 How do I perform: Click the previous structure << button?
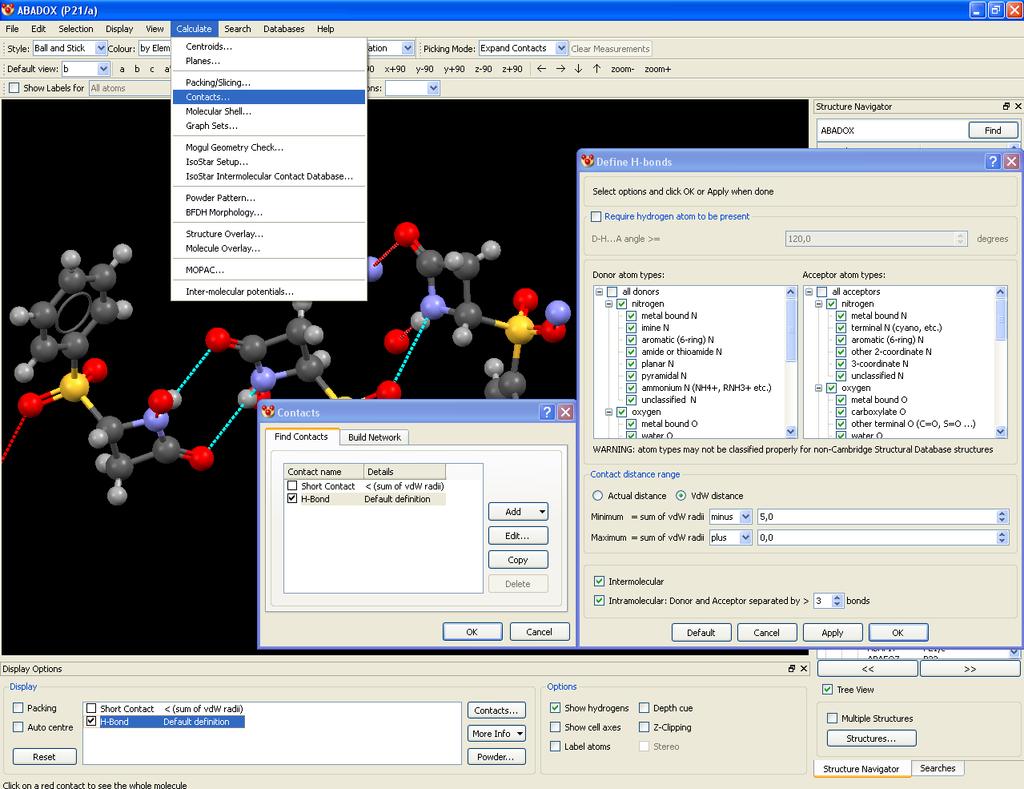[867, 669]
